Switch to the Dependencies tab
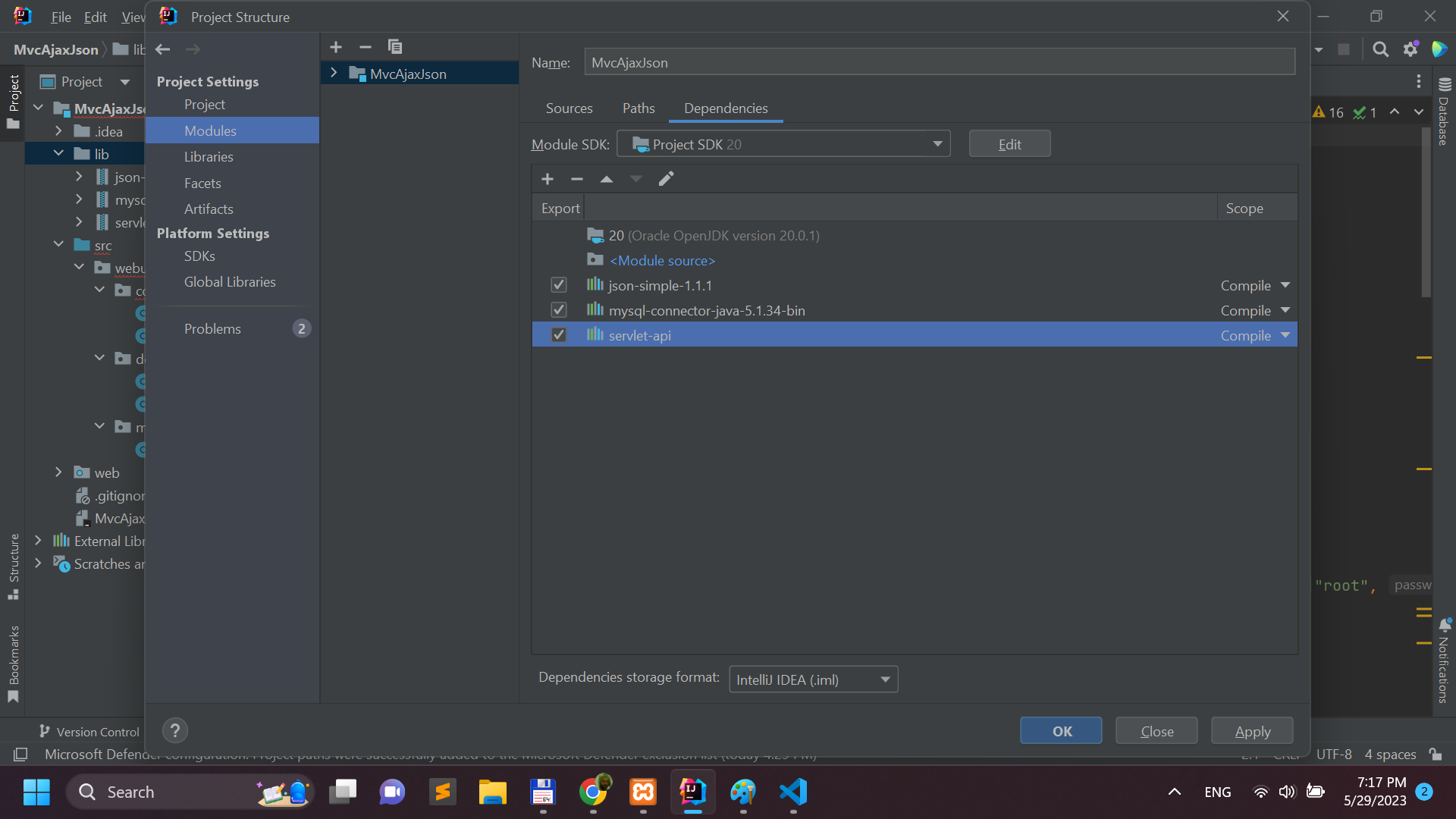The height and width of the screenshot is (819, 1456). (726, 108)
